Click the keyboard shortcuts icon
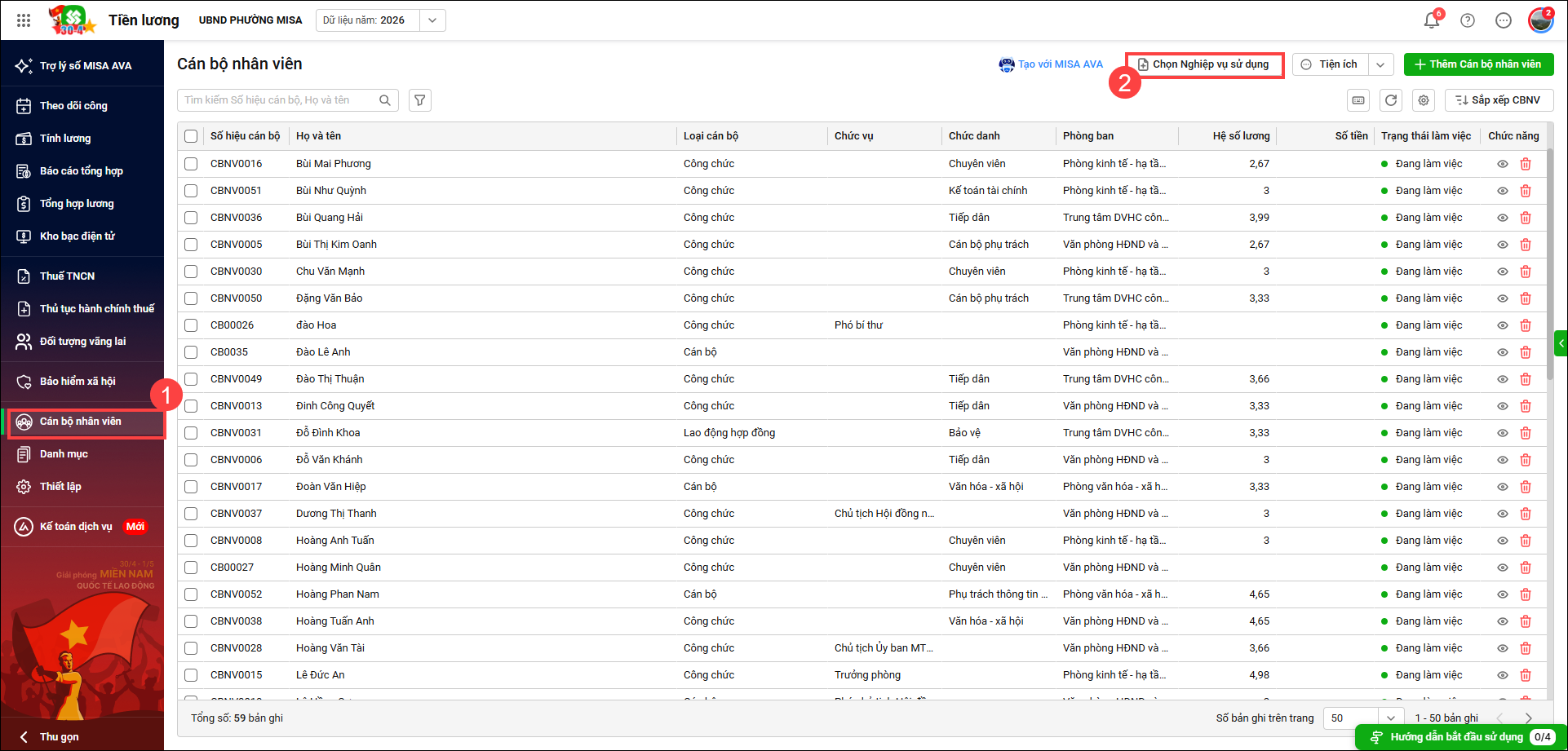Viewport: 1568px width, 751px height. (x=1358, y=100)
